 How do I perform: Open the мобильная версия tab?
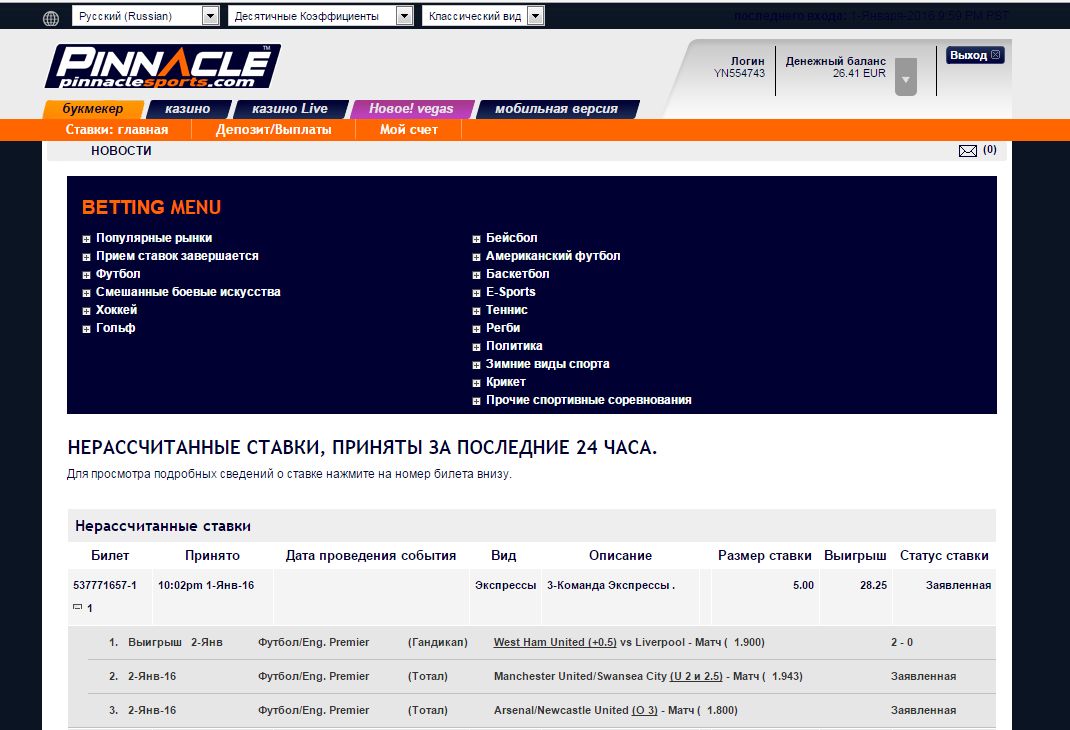(x=556, y=109)
